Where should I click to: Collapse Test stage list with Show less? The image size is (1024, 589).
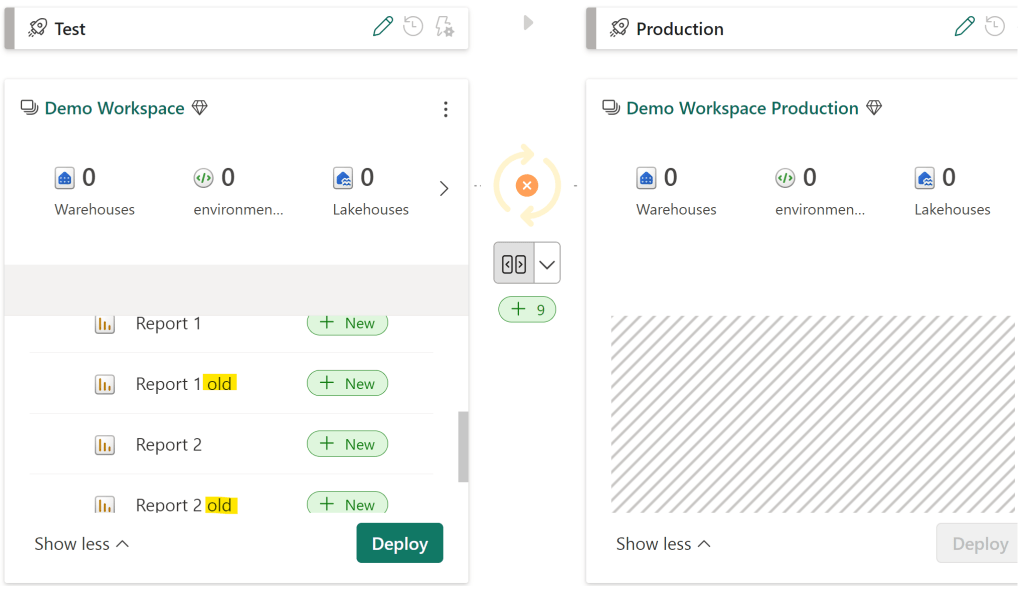tap(82, 544)
